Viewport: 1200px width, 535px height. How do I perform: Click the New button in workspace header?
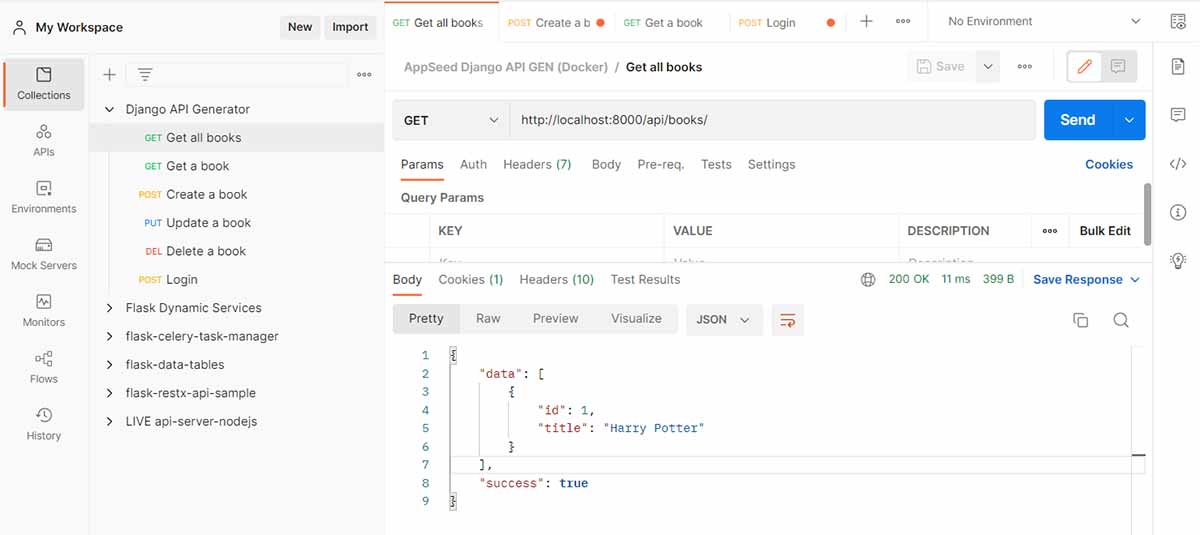pyautogui.click(x=300, y=27)
